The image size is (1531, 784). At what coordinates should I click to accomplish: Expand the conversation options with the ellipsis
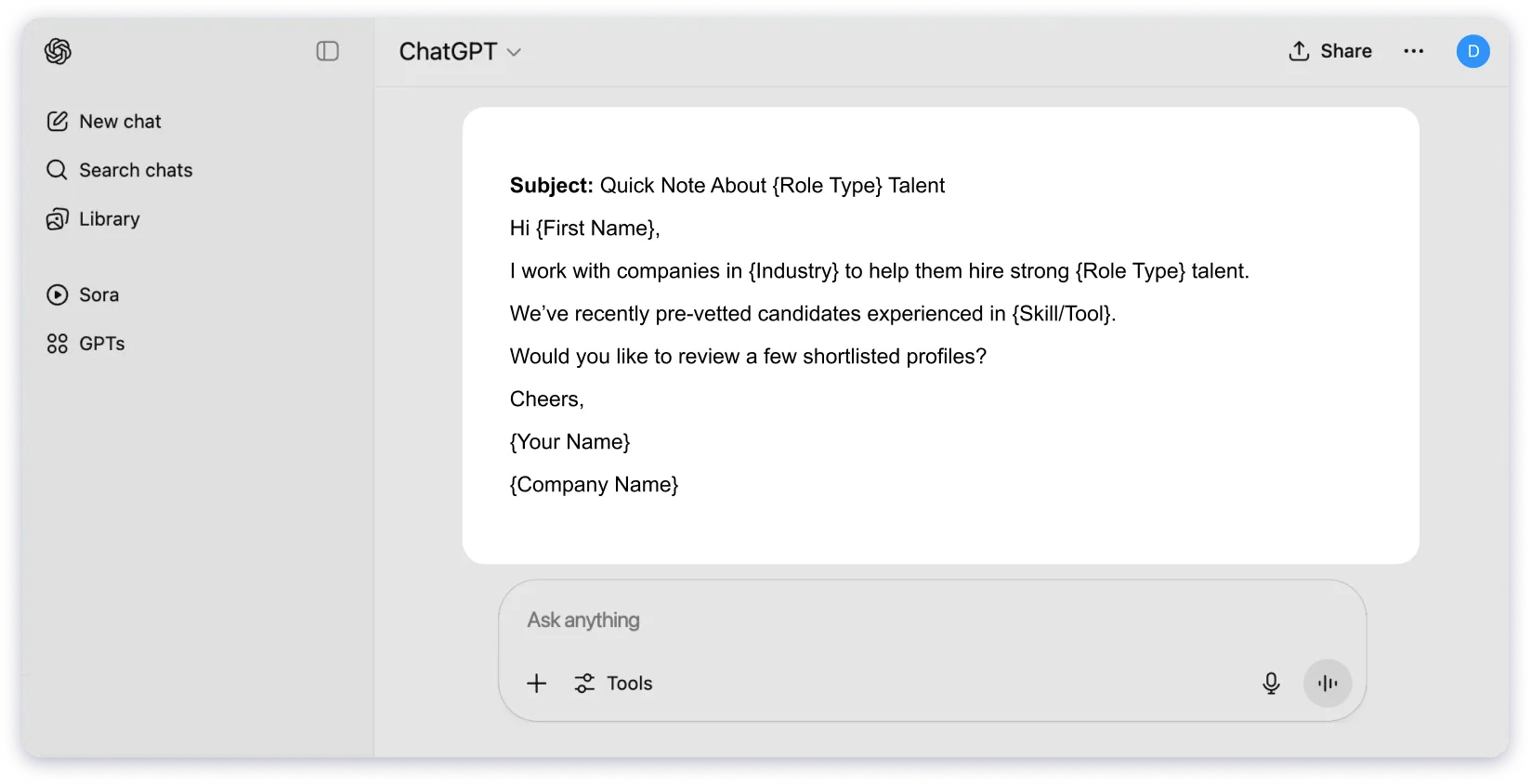[x=1413, y=51]
